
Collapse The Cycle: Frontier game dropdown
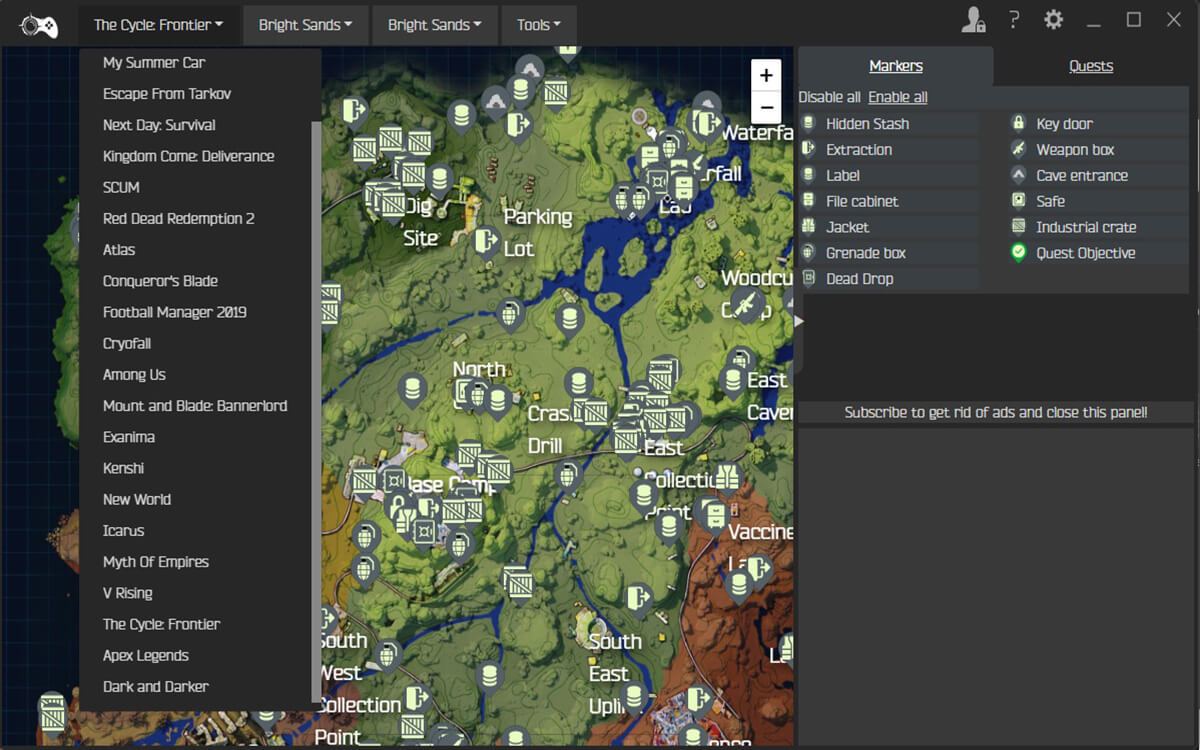[x=159, y=25]
